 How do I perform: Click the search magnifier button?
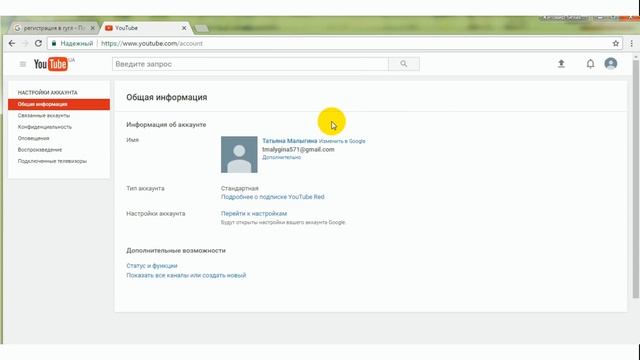coord(404,64)
